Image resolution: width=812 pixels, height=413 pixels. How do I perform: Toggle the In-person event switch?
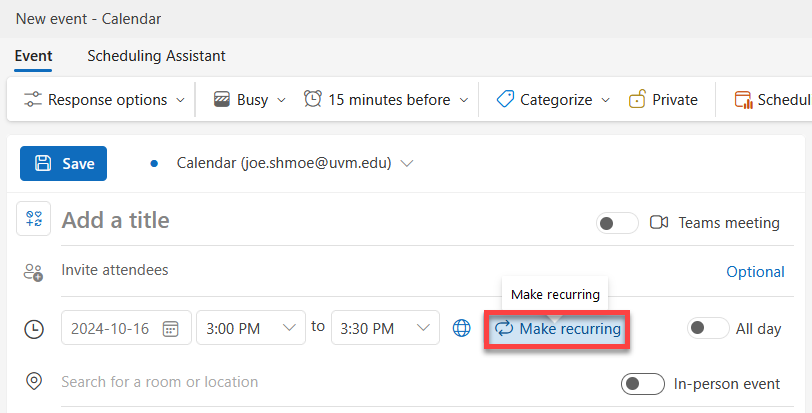pos(643,384)
